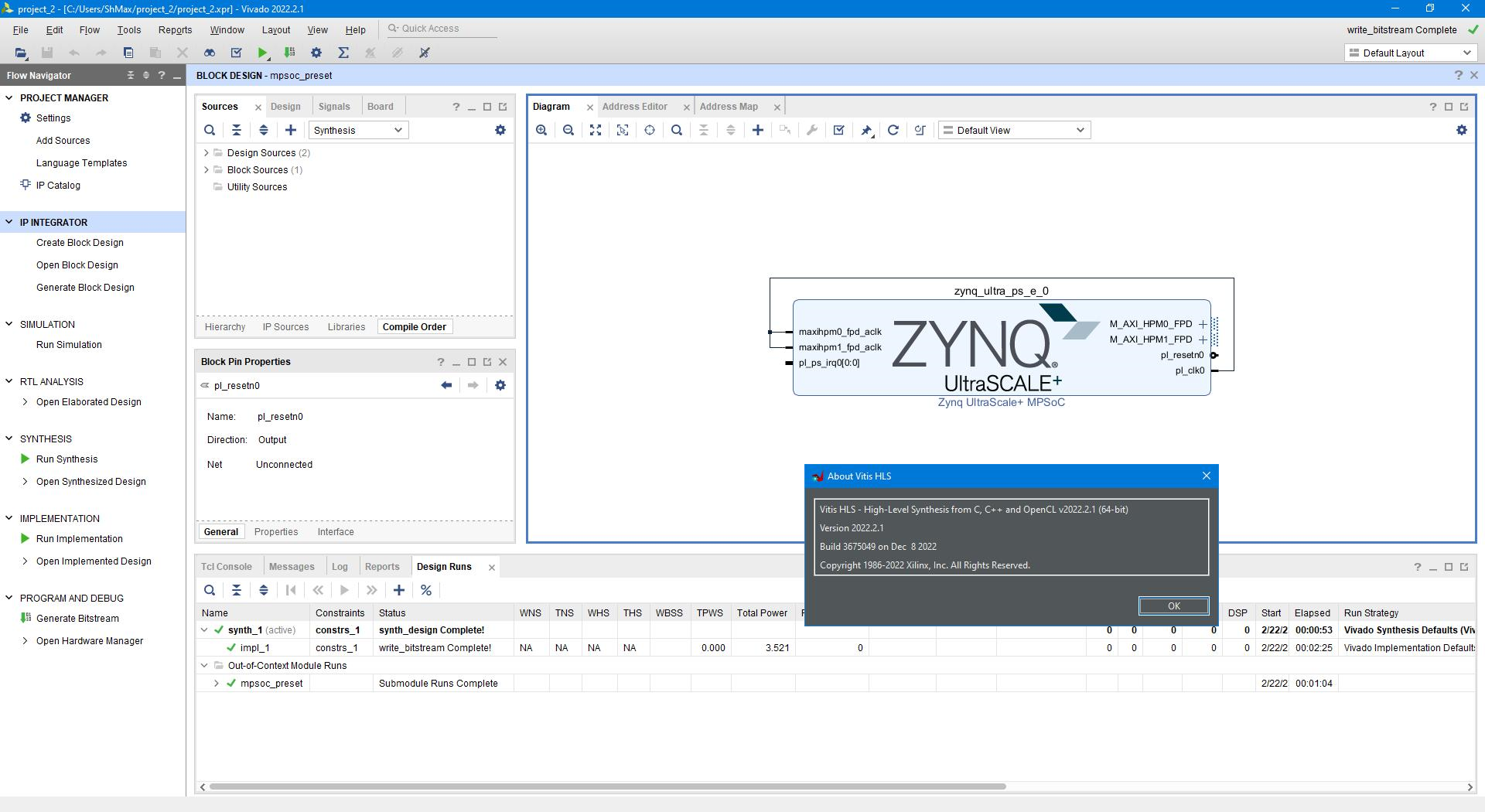Zoom out on the block diagram
Image resolution: width=1485 pixels, height=812 pixels.
568,130
